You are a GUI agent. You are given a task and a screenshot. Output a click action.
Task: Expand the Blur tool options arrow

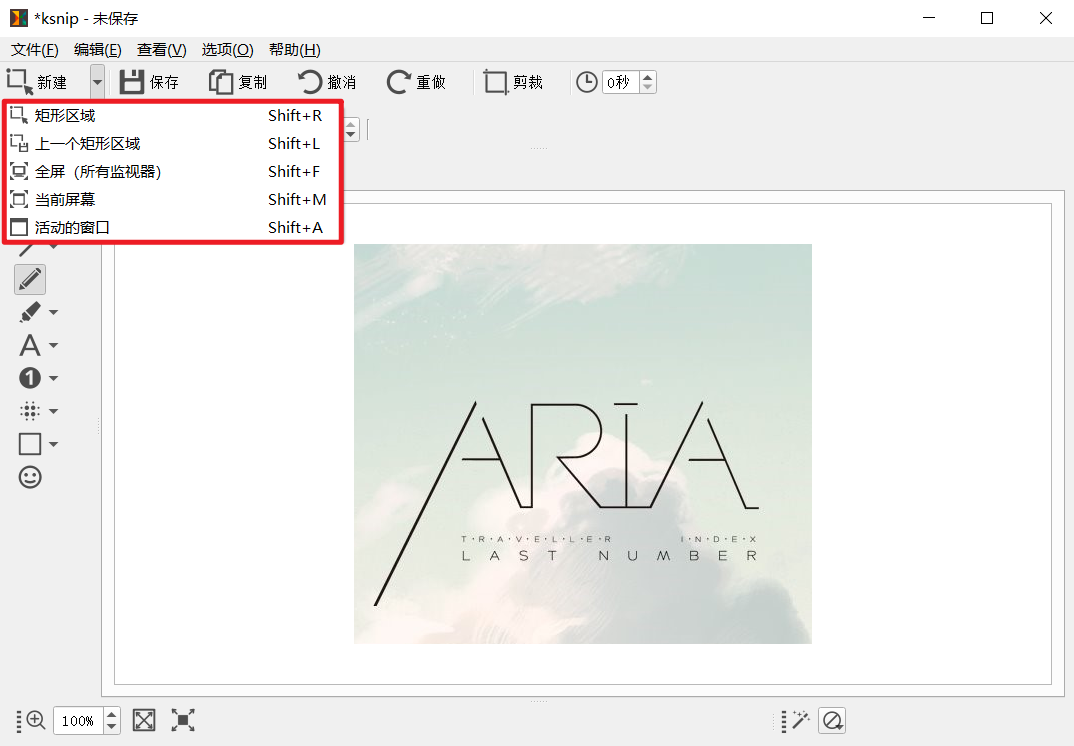(53, 412)
